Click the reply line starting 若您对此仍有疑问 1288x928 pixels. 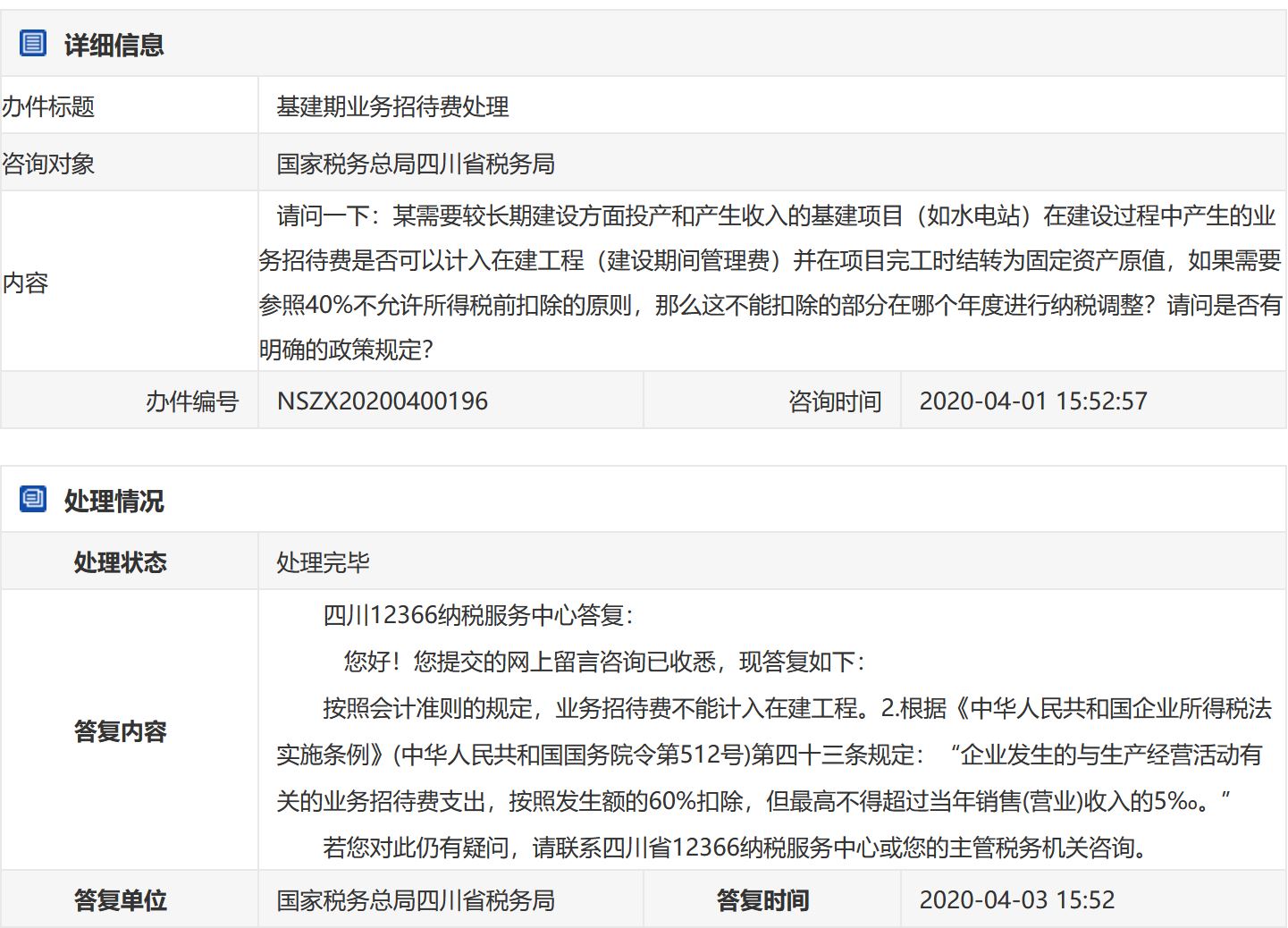point(738,847)
